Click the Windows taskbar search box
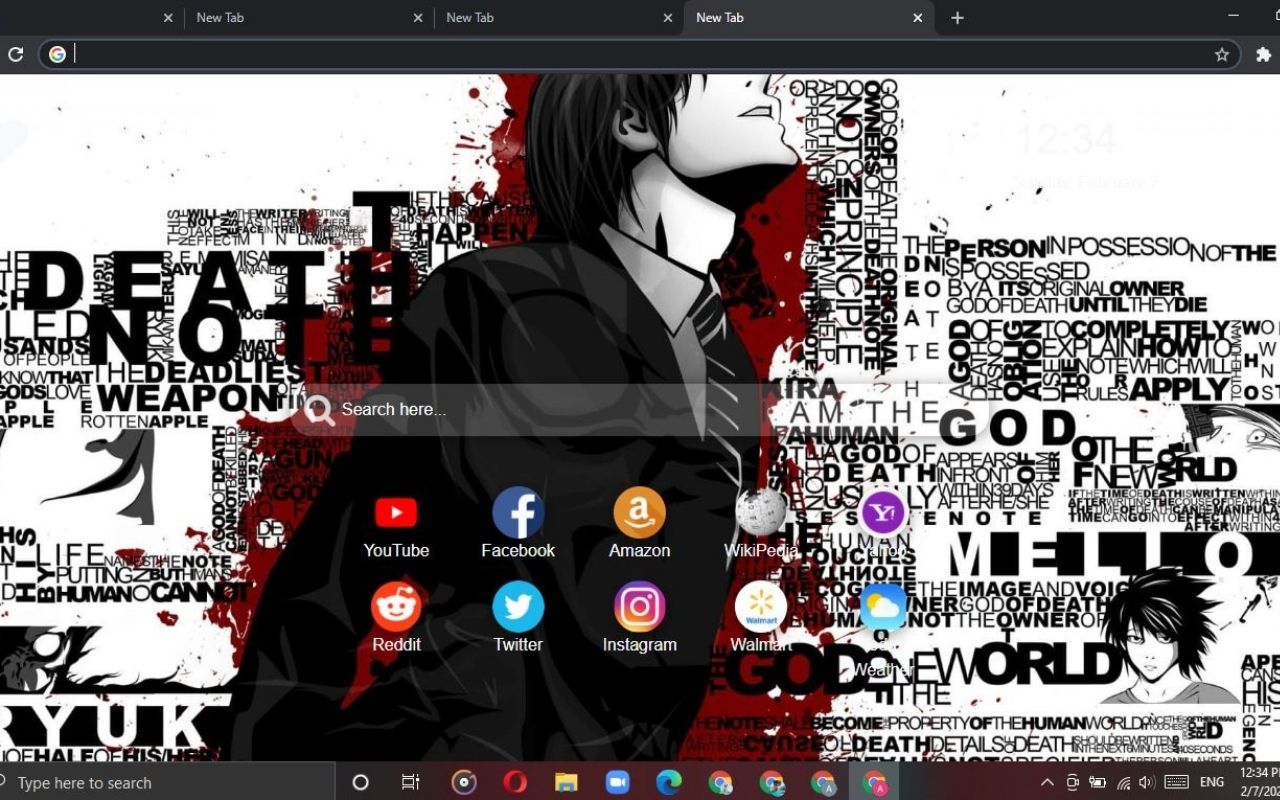 [167, 782]
